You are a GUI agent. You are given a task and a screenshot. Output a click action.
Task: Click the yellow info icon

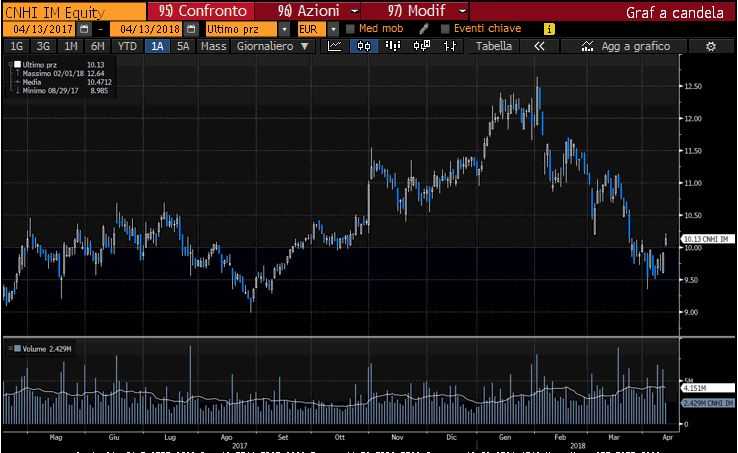(x=549, y=29)
